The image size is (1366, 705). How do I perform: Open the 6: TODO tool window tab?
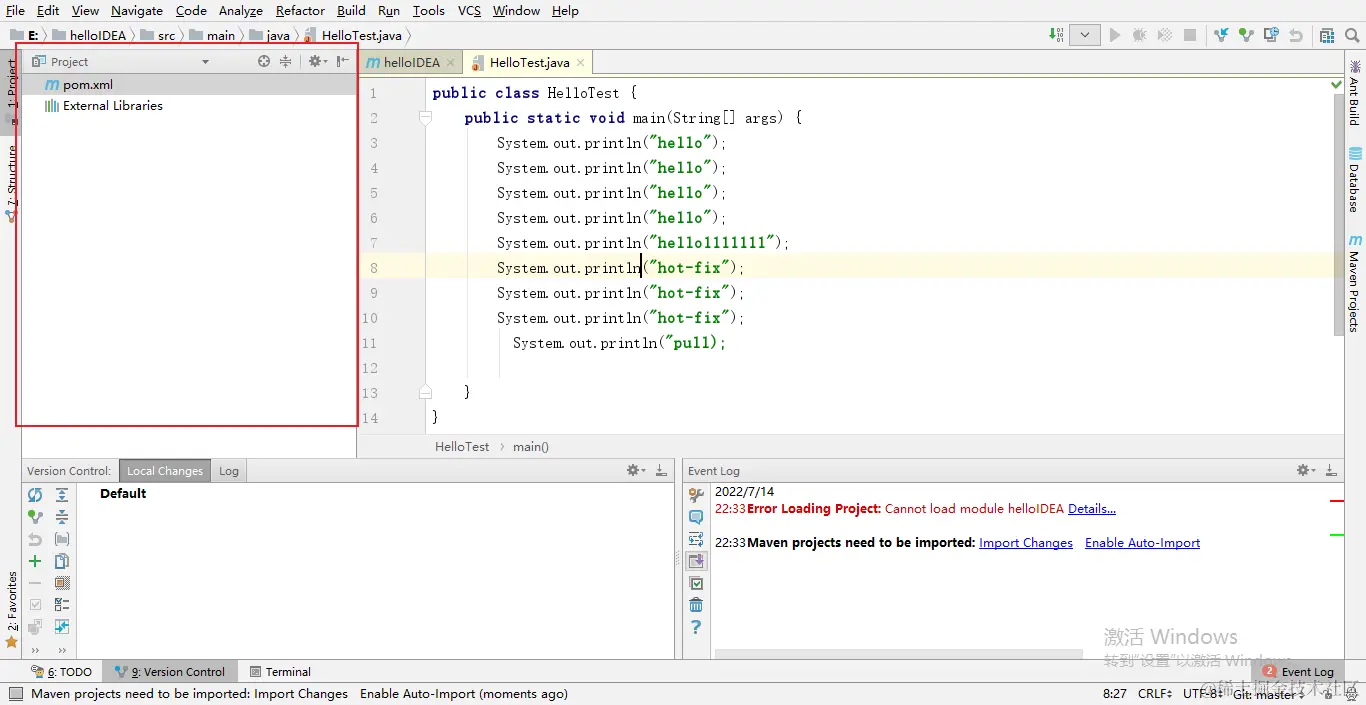62,672
